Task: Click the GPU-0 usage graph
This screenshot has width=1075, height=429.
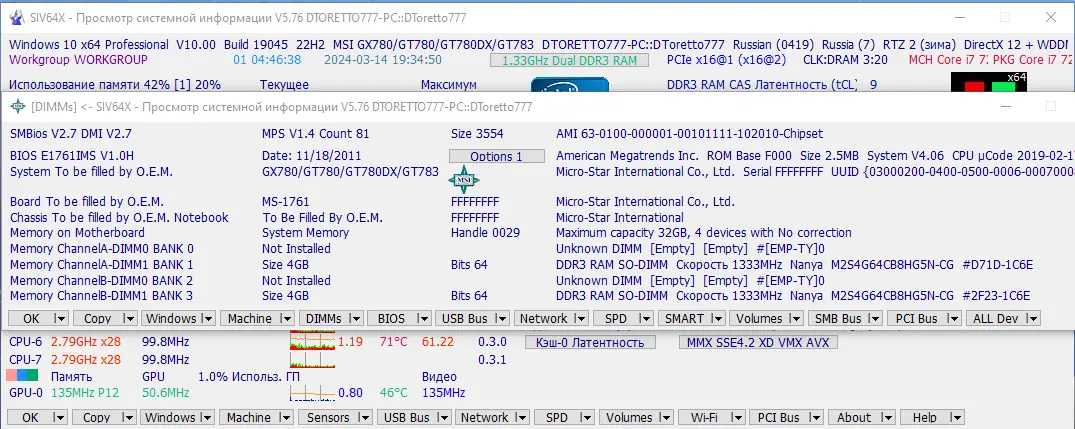Action: pyautogui.click(x=313, y=393)
